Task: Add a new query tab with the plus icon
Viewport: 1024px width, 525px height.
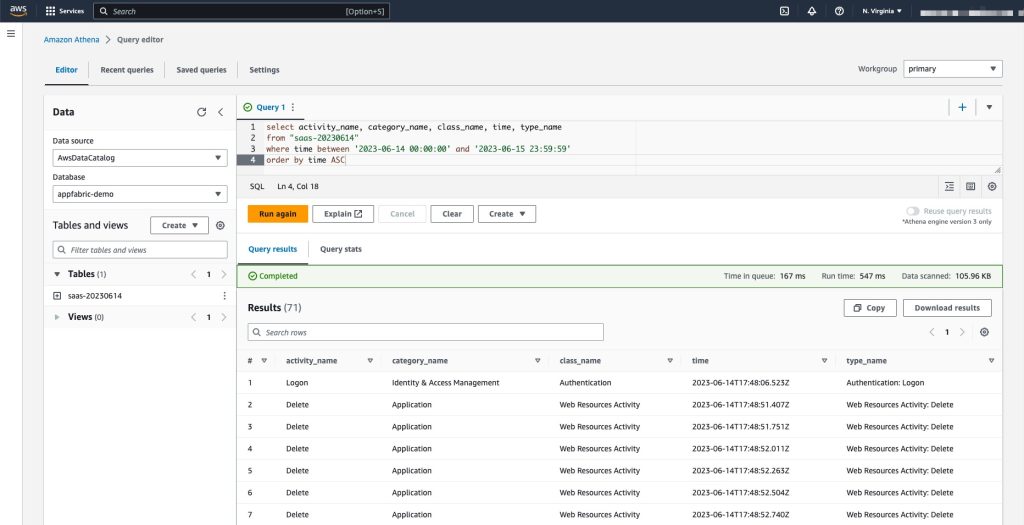Action: (962, 107)
